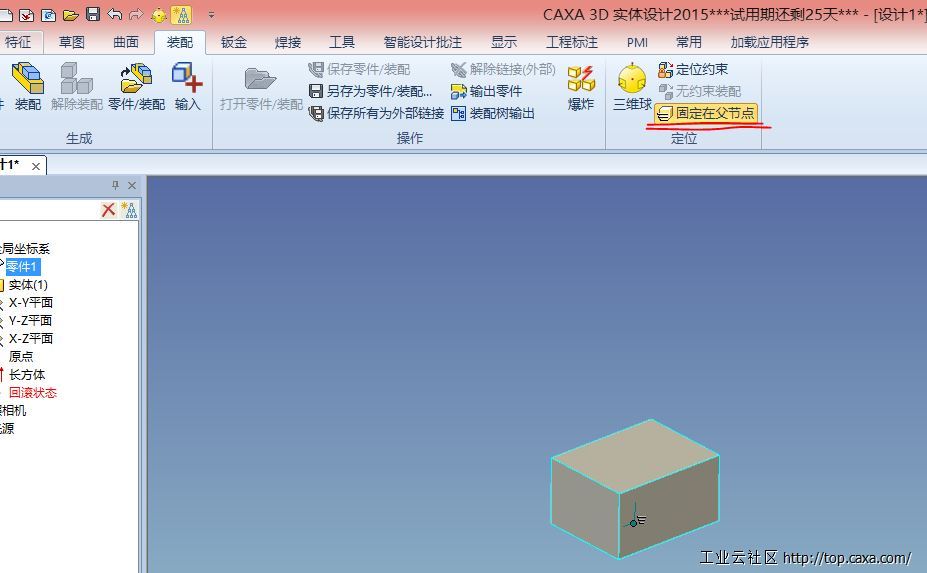Click 装配树输出

coord(493,113)
